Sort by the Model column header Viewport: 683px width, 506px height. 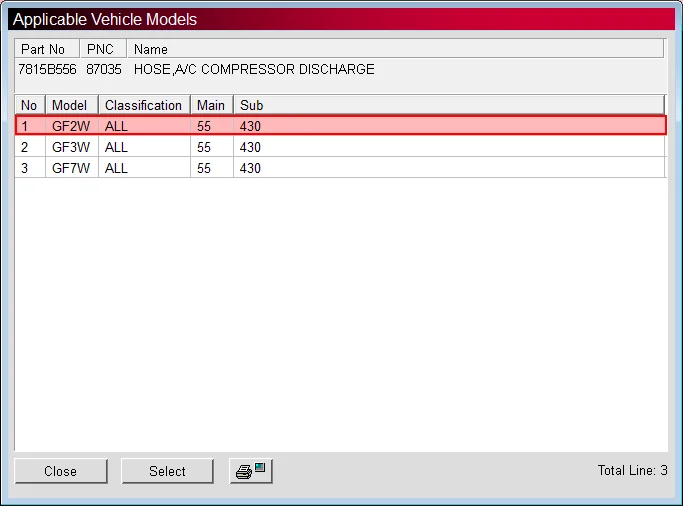[x=72, y=105]
